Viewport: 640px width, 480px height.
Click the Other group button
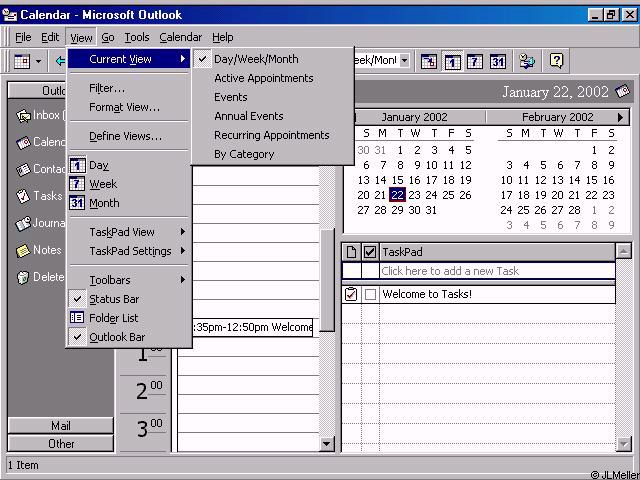pyautogui.click(x=60, y=444)
